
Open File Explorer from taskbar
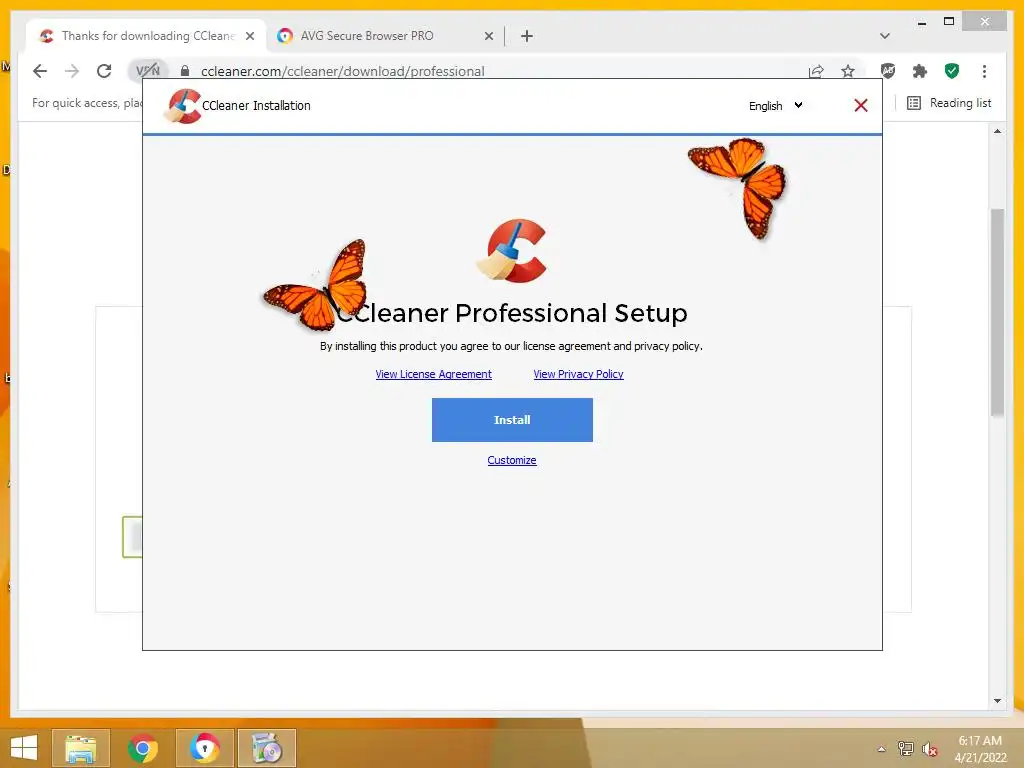coord(80,748)
